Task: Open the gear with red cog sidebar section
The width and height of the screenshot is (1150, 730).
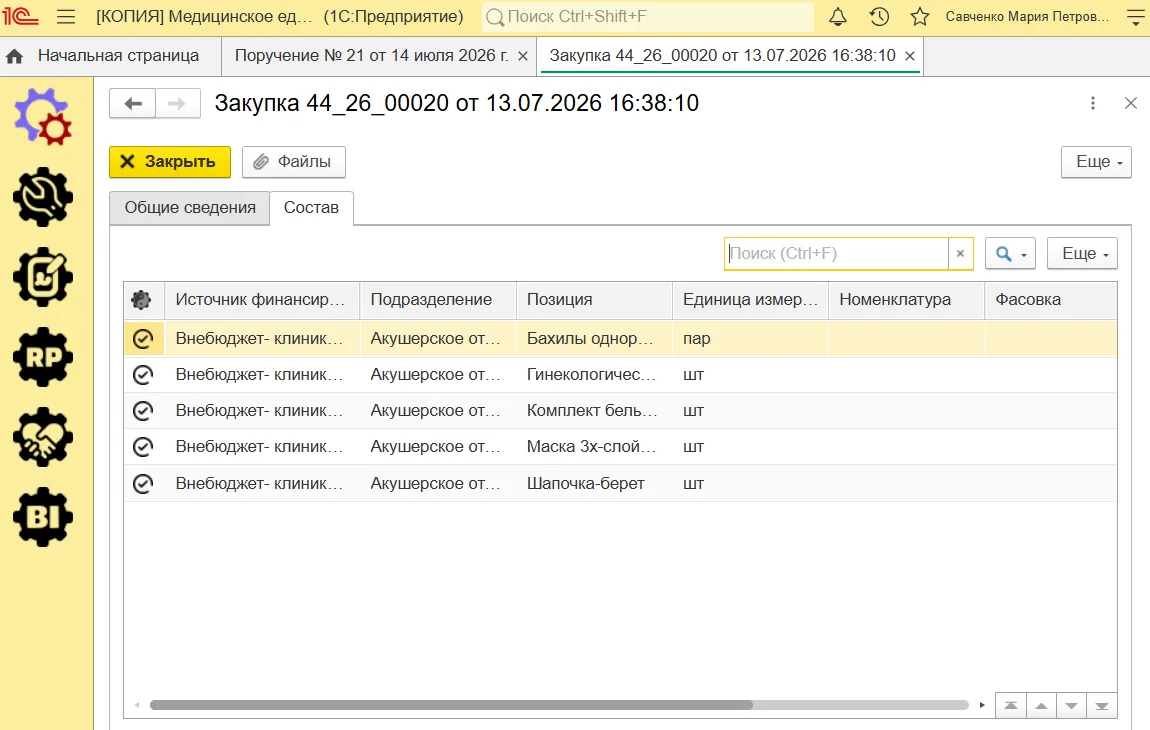Action: click(x=43, y=117)
